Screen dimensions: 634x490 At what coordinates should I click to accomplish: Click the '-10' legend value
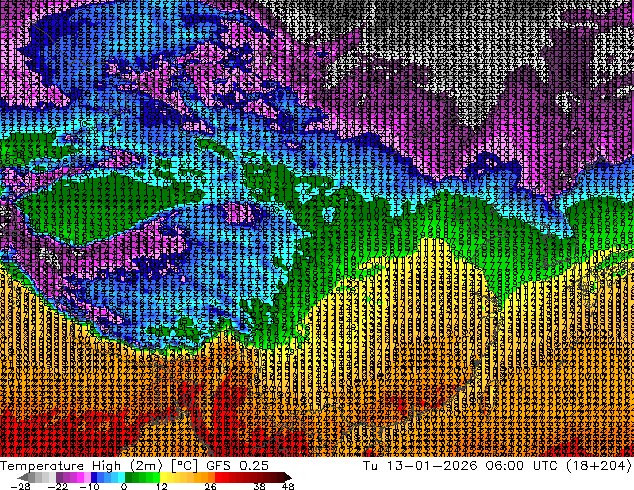(89, 486)
